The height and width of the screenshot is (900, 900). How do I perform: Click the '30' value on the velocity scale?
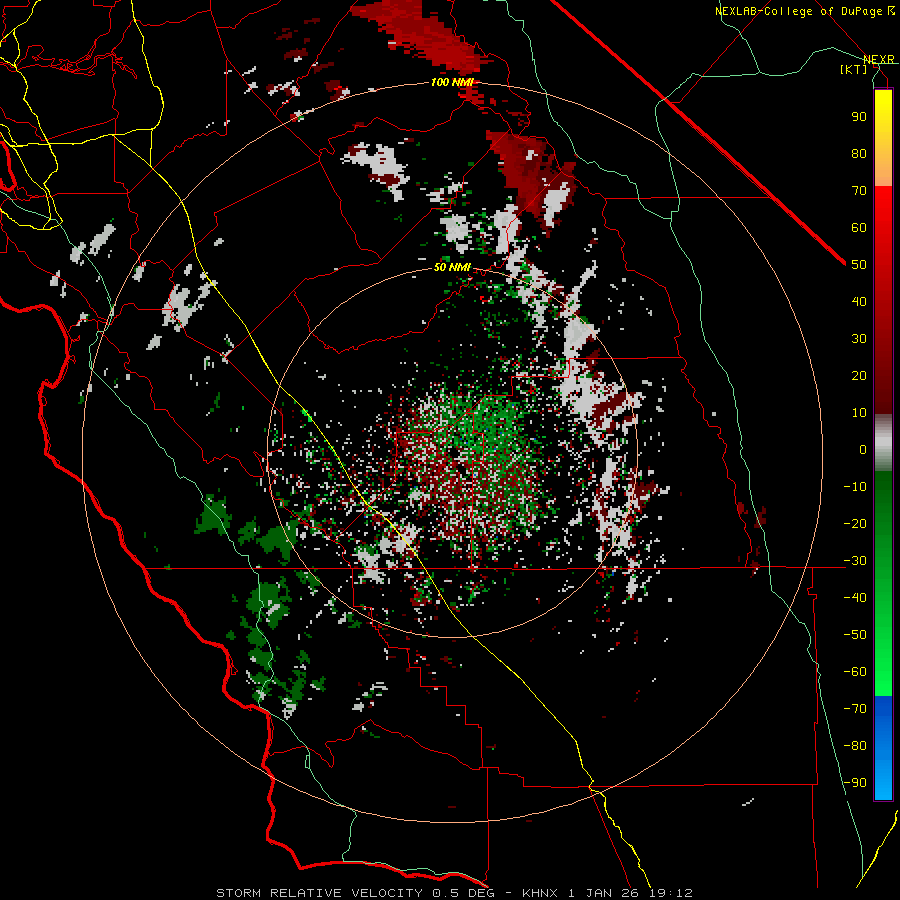[x=859, y=339]
